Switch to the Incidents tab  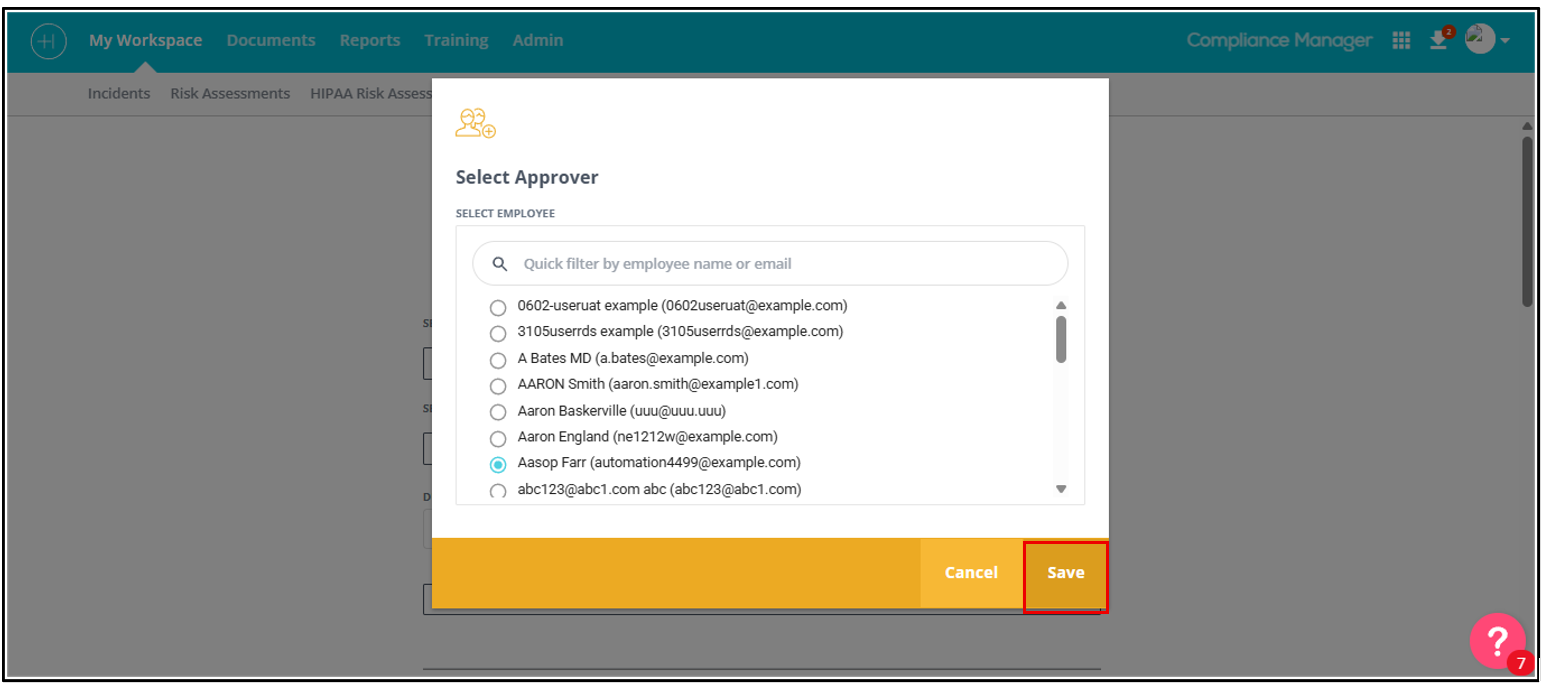click(119, 93)
